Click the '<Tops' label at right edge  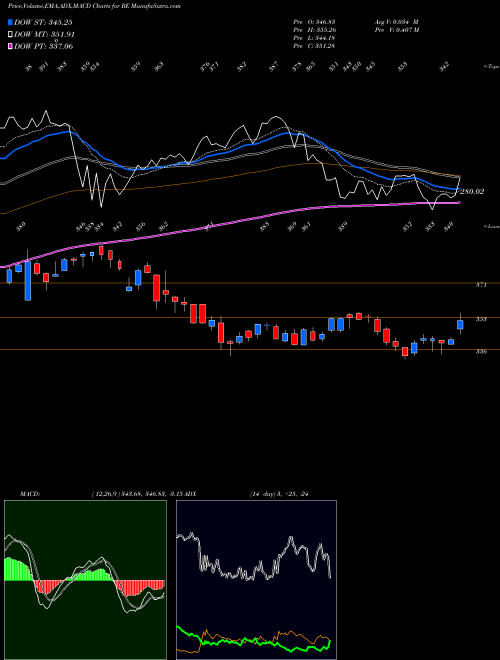click(x=491, y=67)
